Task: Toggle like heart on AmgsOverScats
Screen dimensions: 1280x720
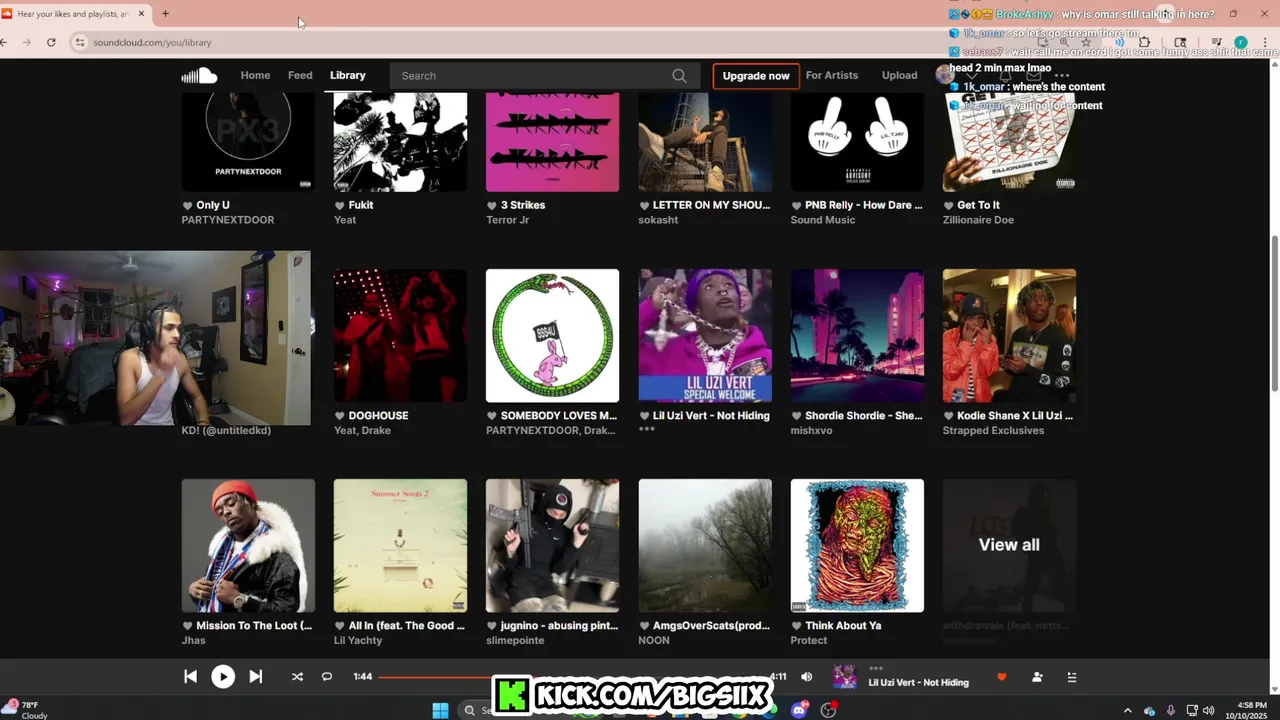Action: 644,626
